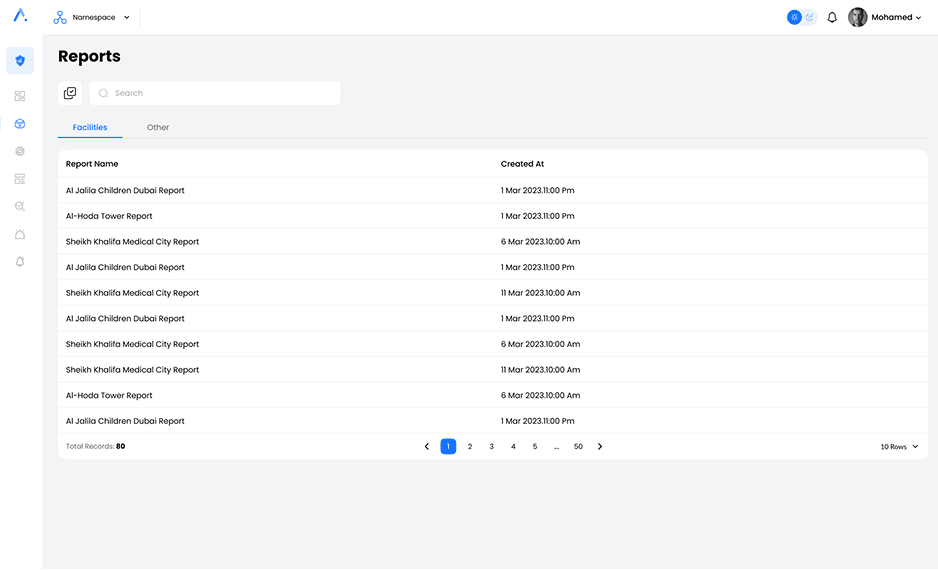The width and height of the screenshot is (938, 570).
Task: Toggle the multi-select checkbox button
Action: (x=70, y=93)
